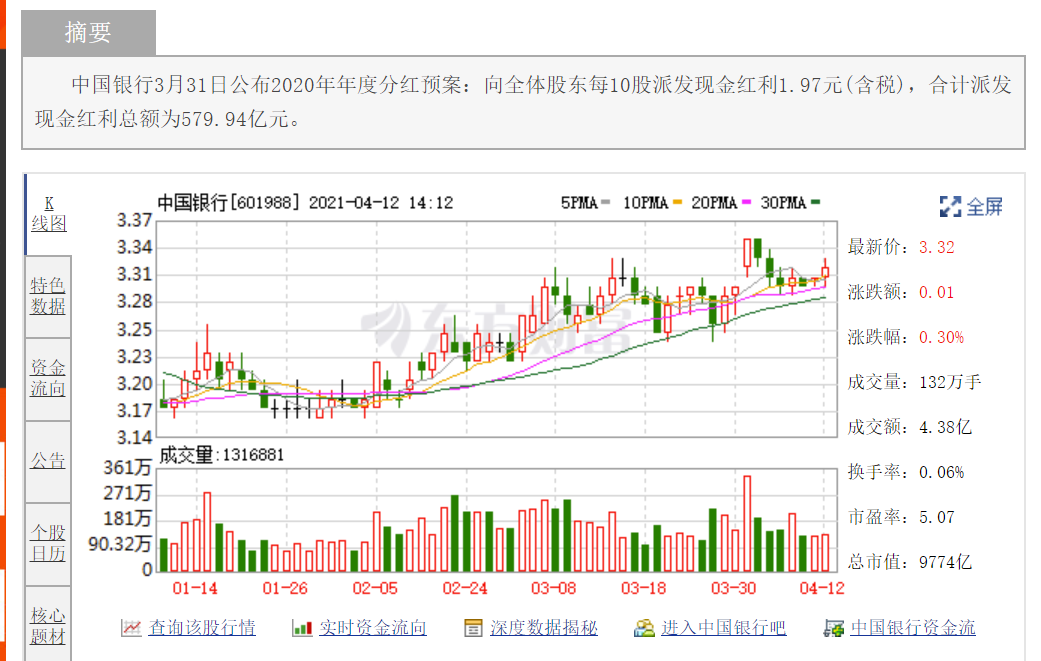Click the 成交额 value 4.38亿

pyautogui.click(x=945, y=427)
